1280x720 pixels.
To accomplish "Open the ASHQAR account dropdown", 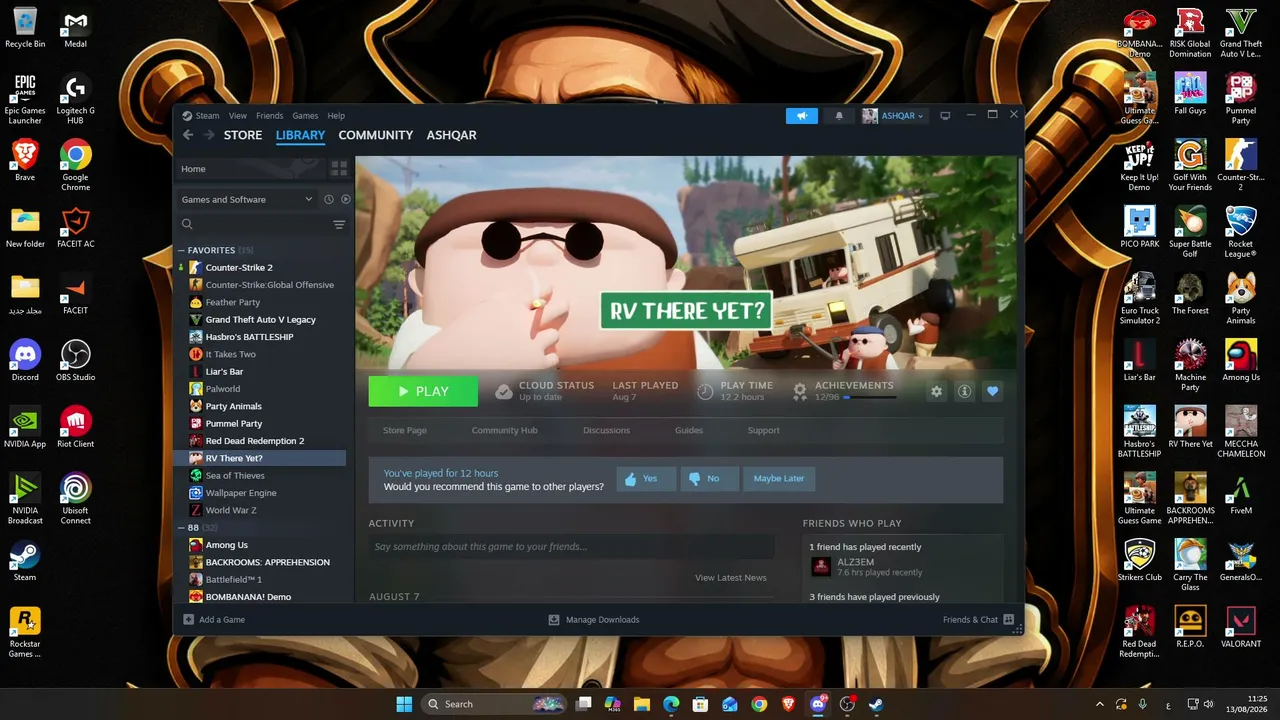I will point(893,116).
